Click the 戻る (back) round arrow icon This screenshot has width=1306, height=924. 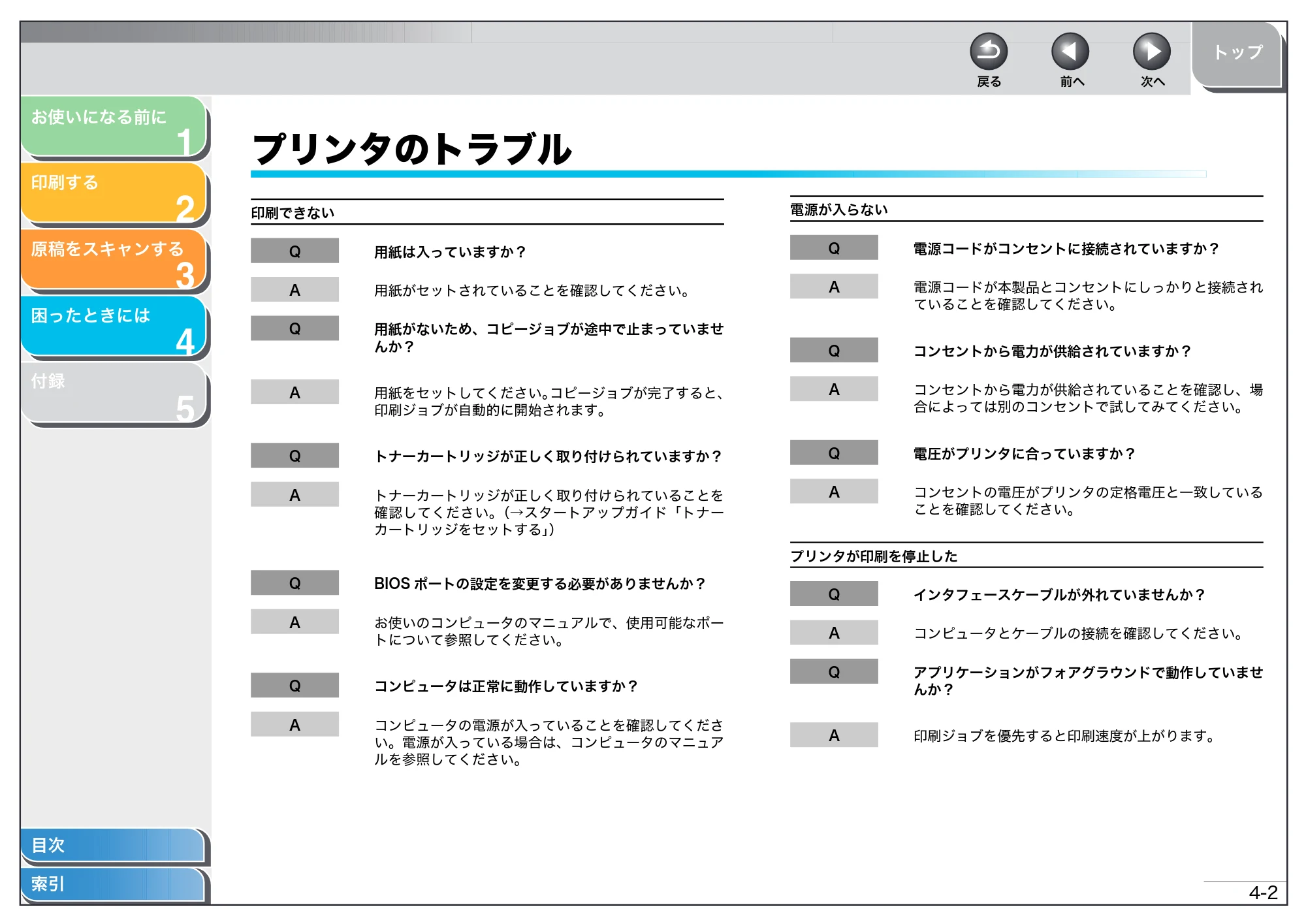(989, 52)
